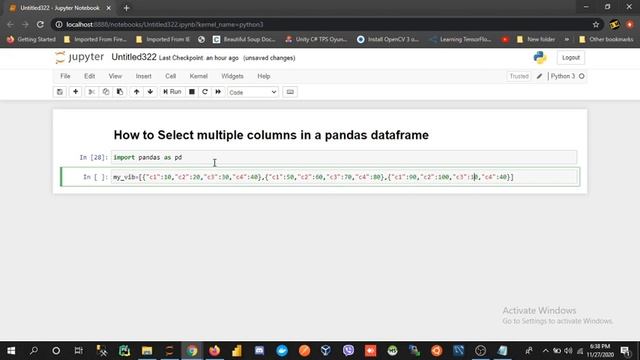The height and width of the screenshot is (360, 640).
Task: Open a new browser tab
Action: coord(126,8)
